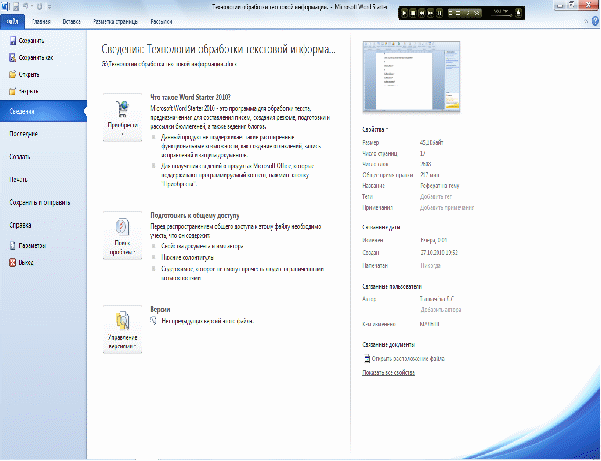Open Параметры from the left menu

click(x=28, y=246)
